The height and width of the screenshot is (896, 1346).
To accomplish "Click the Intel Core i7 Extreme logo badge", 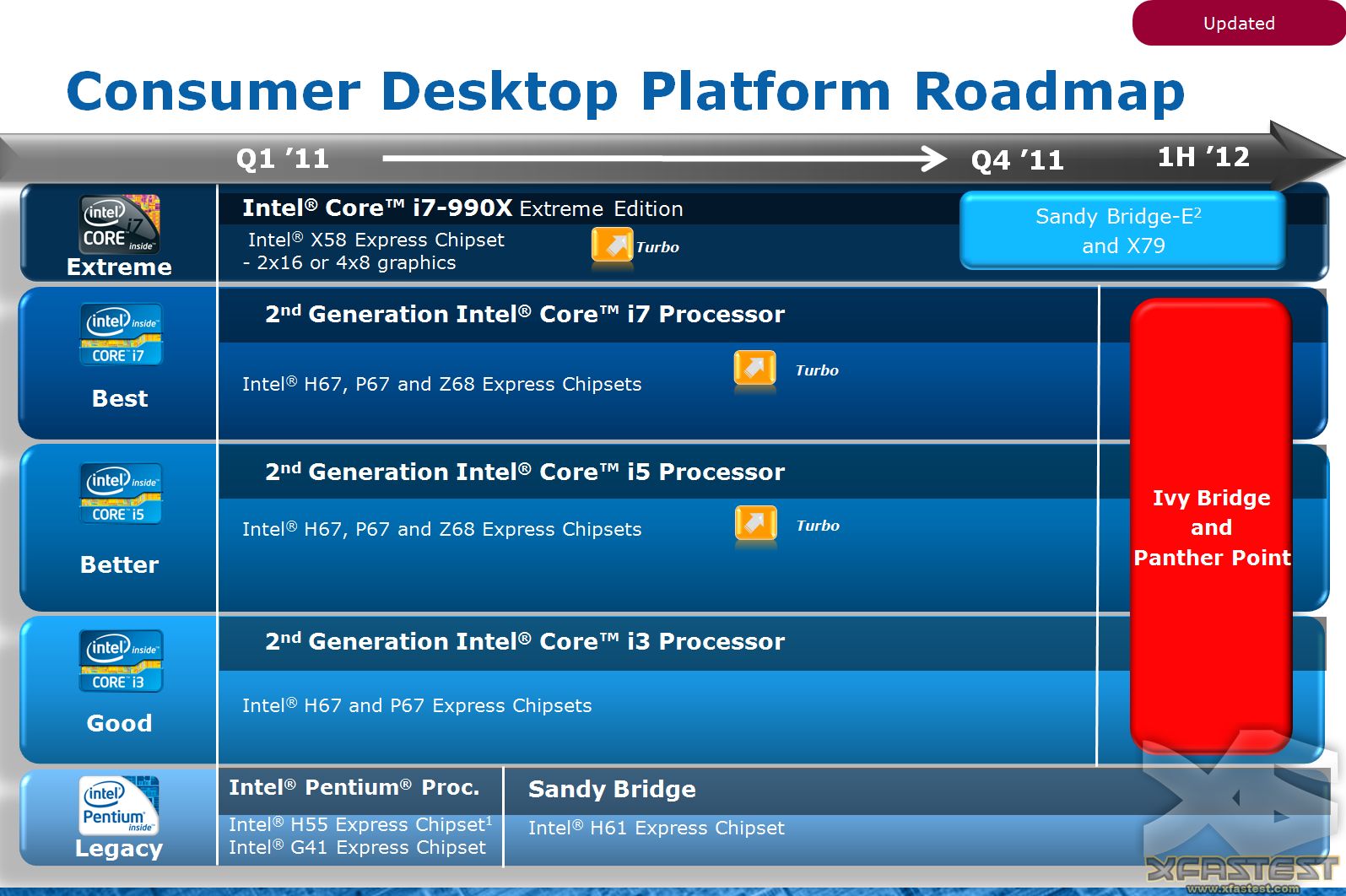I will point(119,224).
